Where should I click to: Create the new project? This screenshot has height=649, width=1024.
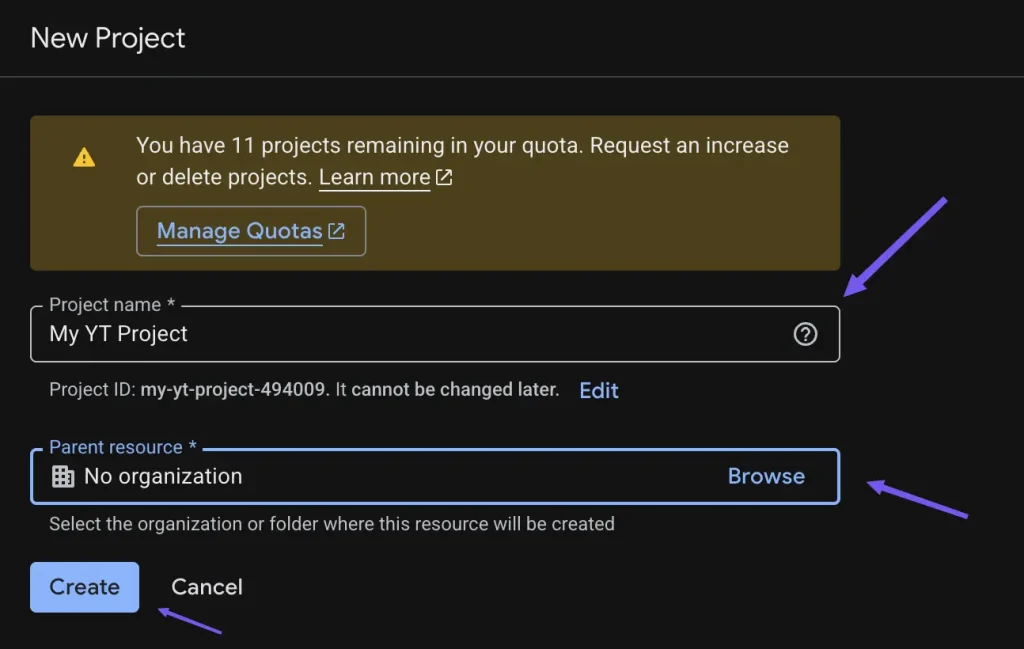[x=84, y=587]
